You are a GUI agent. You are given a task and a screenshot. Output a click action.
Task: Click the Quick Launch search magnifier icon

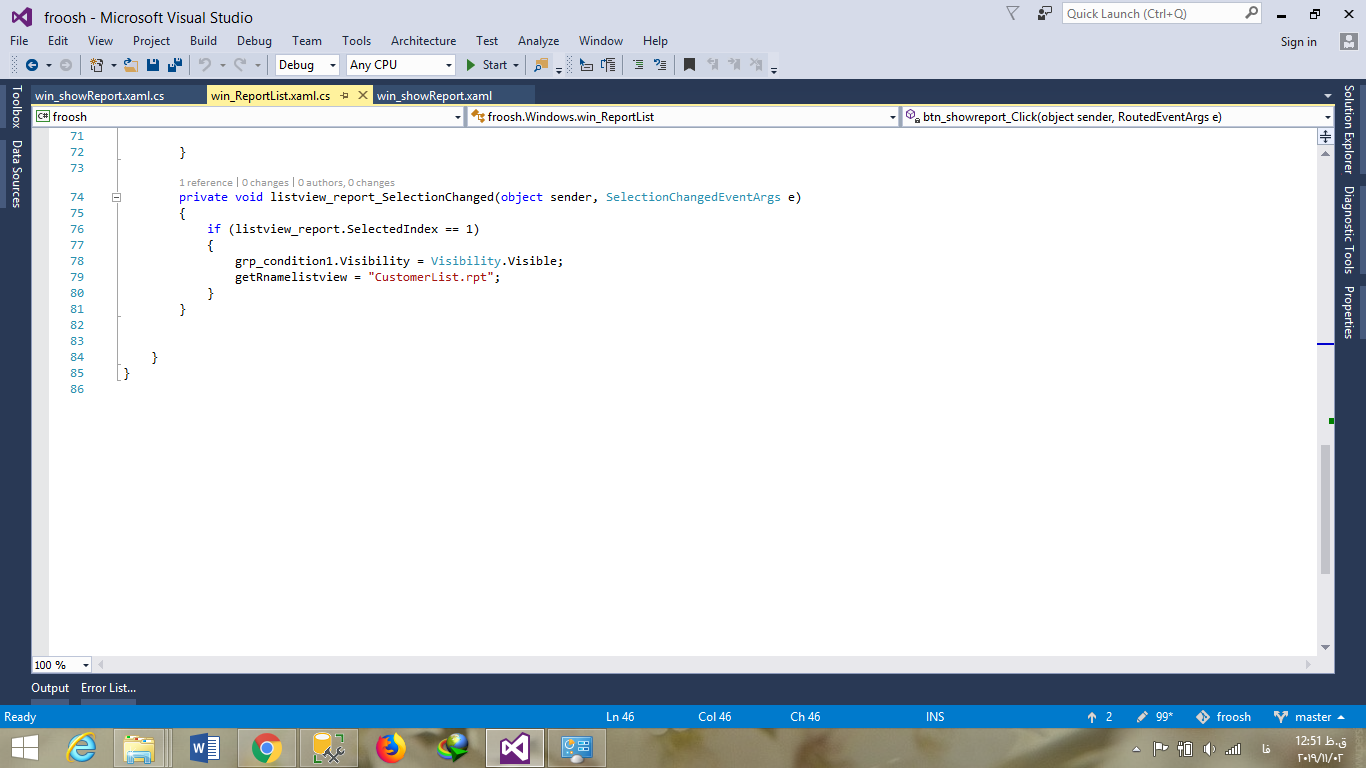pos(1251,13)
